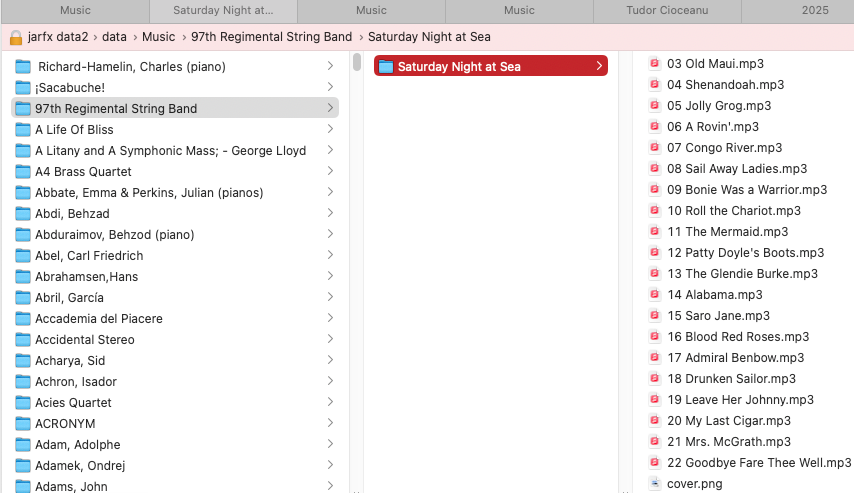Click the ACRONYM folder icon
This screenshot has height=493, width=854.
(x=23, y=424)
